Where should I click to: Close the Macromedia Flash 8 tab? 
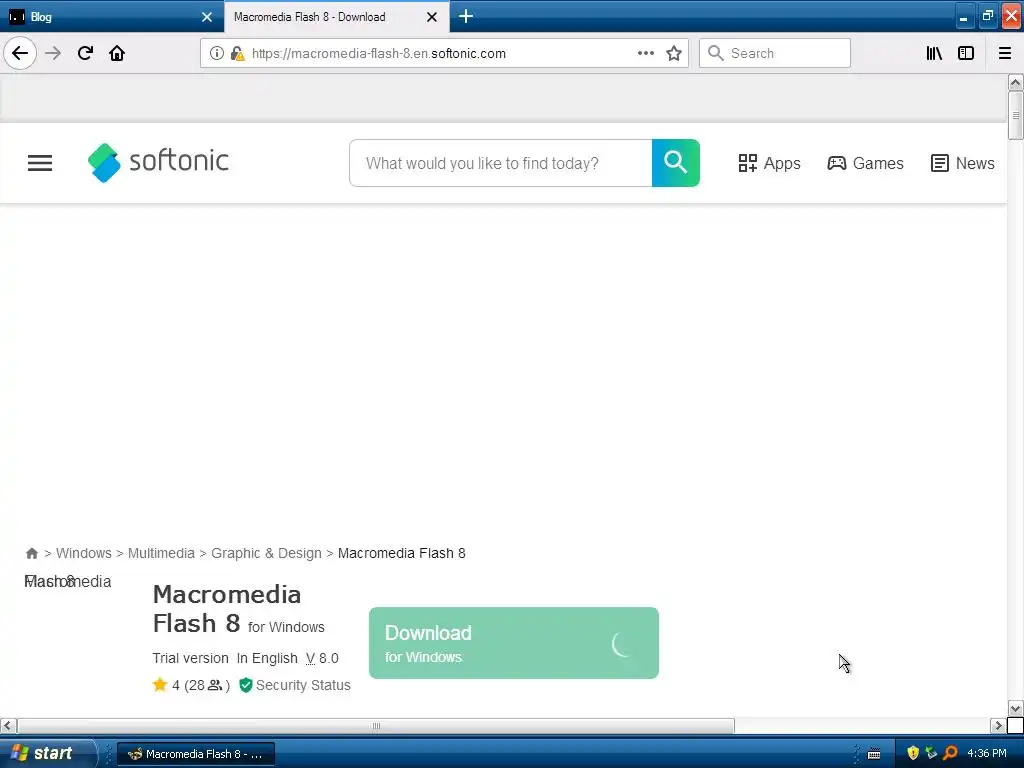pos(432,17)
